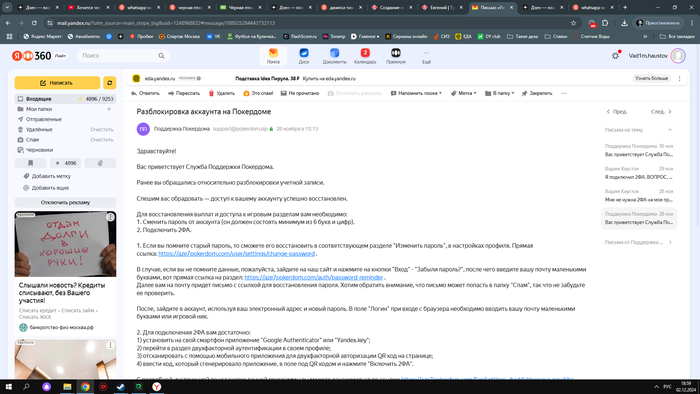The height and width of the screenshot is (394, 700).
Task: Clear the 'Удалённые' folder via 'Очистить'
Action: coord(102,129)
